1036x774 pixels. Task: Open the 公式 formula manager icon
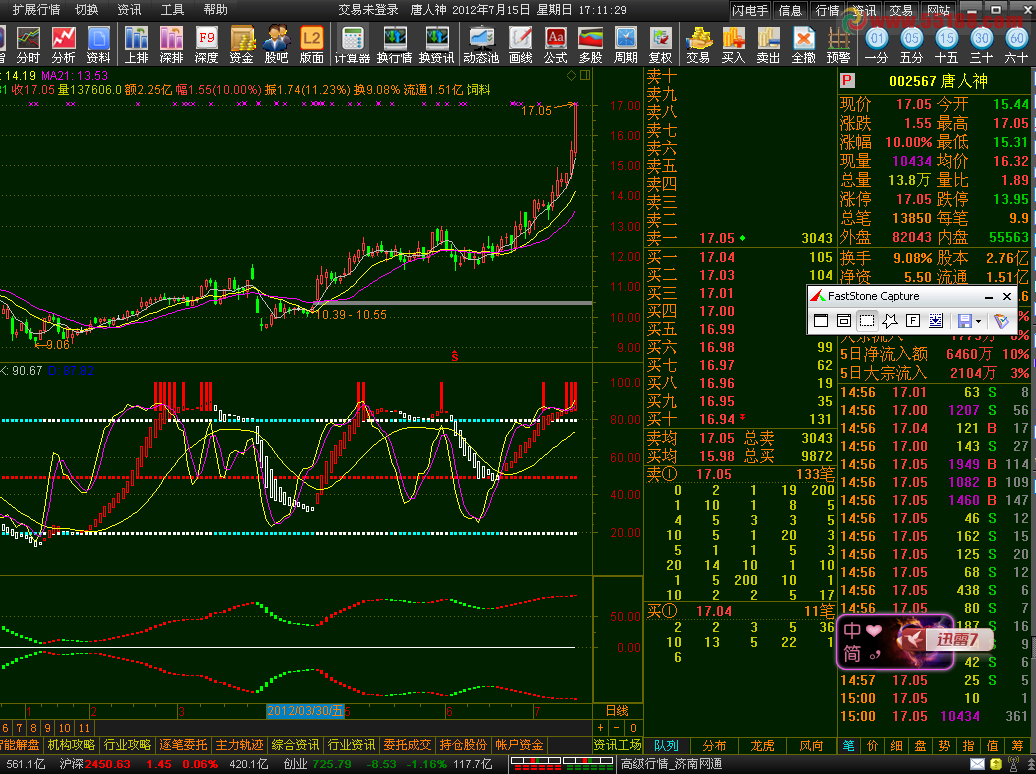pyautogui.click(x=556, y=45)
